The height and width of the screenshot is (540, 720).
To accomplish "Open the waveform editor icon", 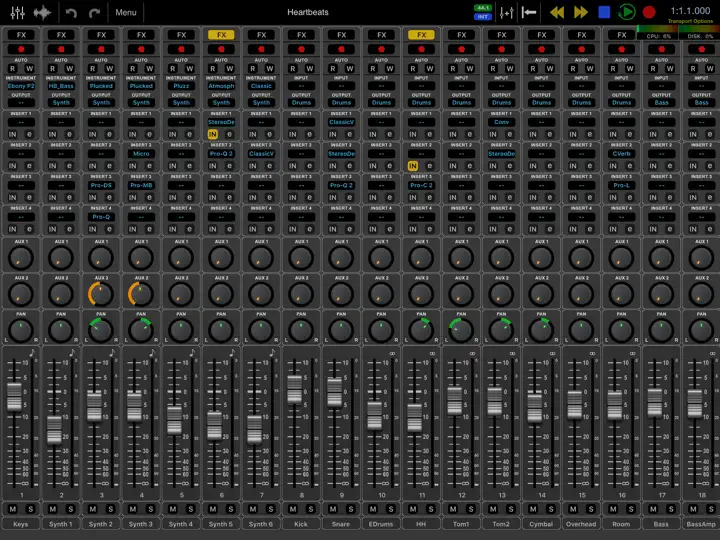I will click(x=42, y=12).
